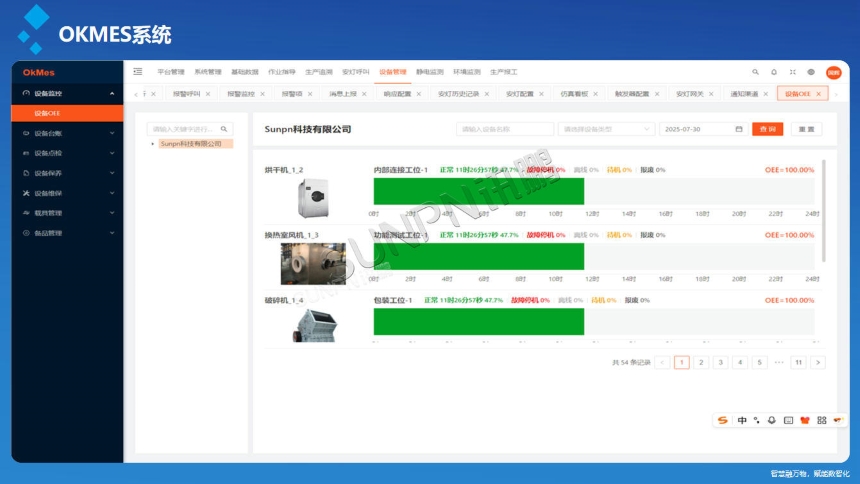Screen dimensions: 860x484
Task: Close the 触发器配置 tab
Action: click(657, 94)
